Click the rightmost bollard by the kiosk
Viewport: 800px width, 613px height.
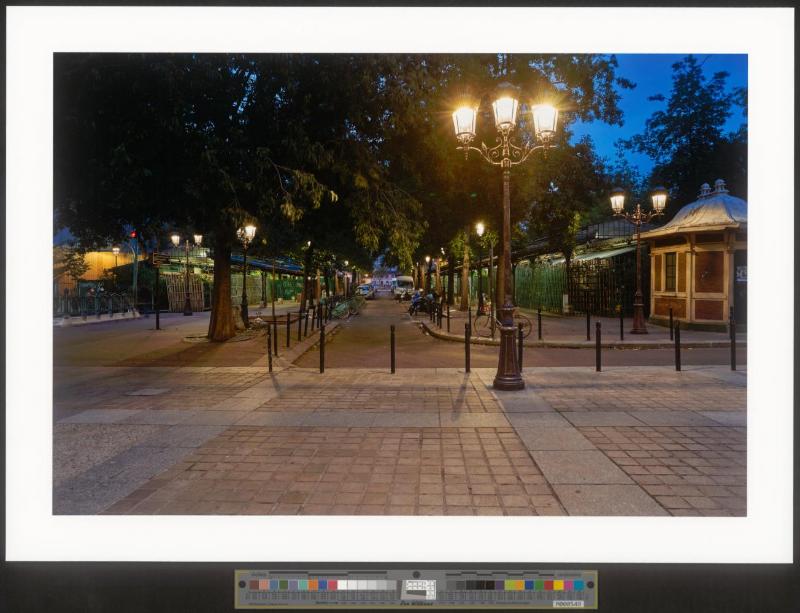pyautogui.click(x=732, y=342)
